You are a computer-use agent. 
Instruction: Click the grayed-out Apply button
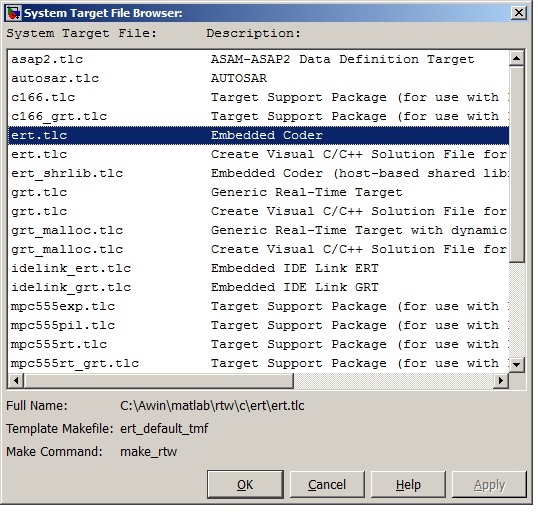(x=489, y=484)
